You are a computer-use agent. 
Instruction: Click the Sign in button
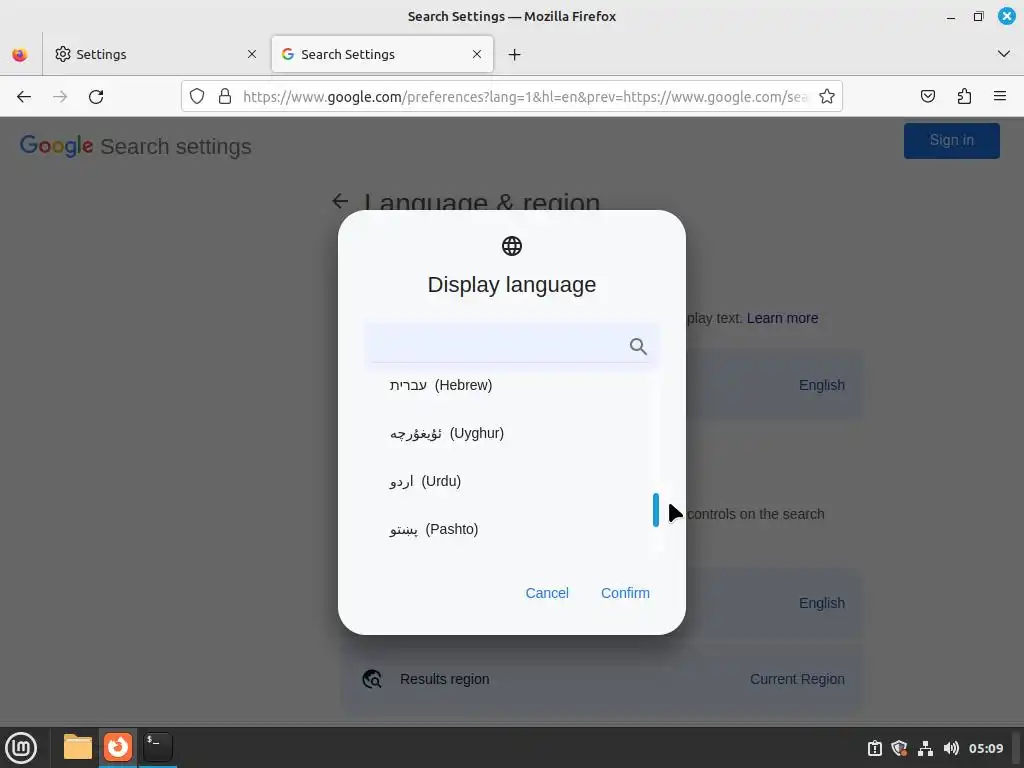click(x=952, y=140)
